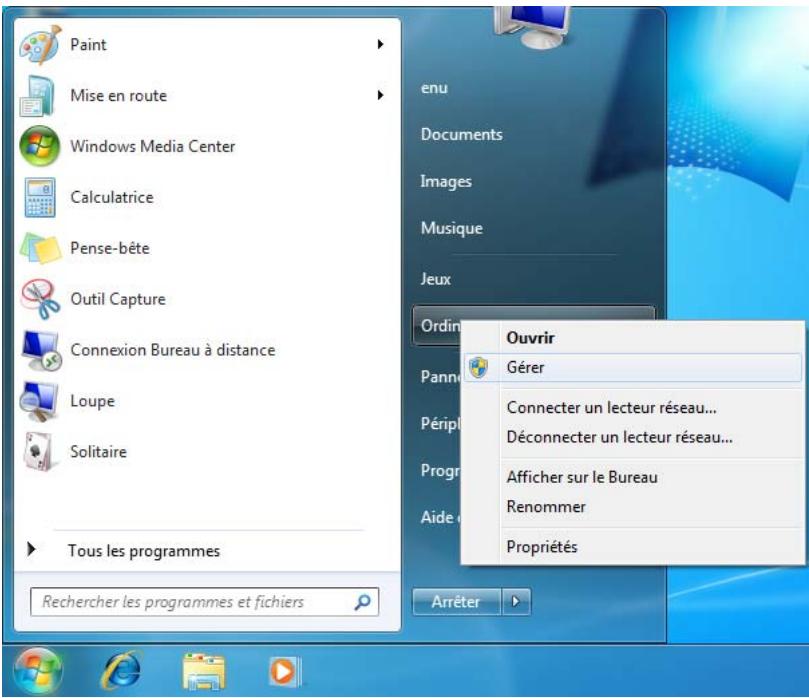Click the search magnifier icon in search box
Screen dimensions: 809x698
tap(363, 601)
